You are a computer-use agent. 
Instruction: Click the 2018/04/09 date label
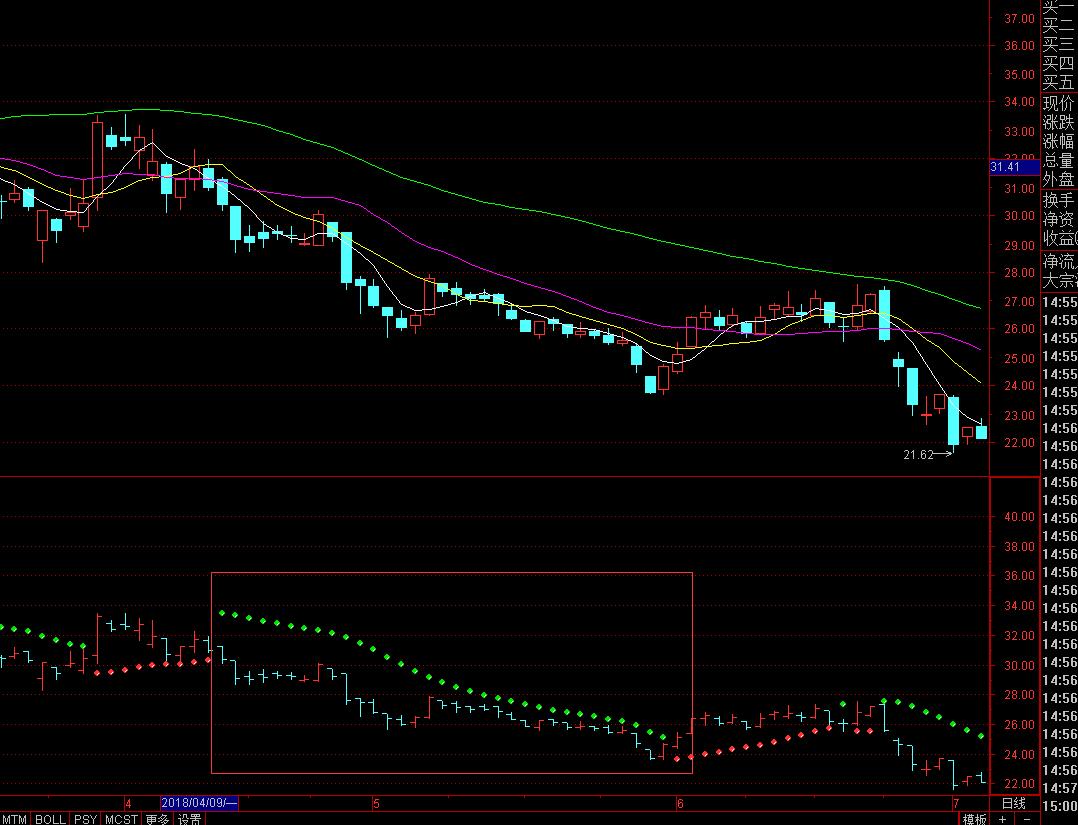click(200, 803)
